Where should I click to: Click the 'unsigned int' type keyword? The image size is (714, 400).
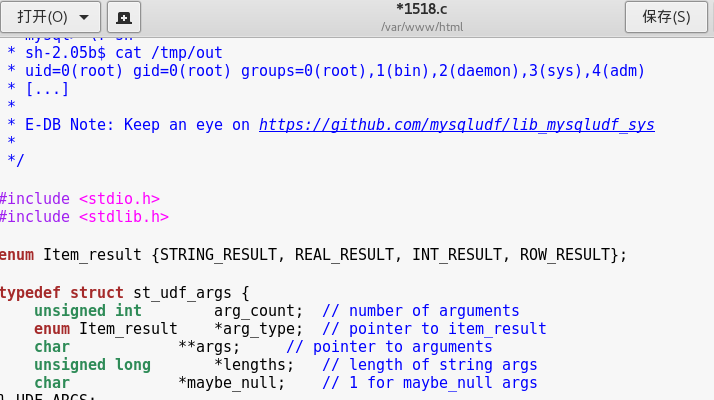pyautogui.click(x=88, y=311)
